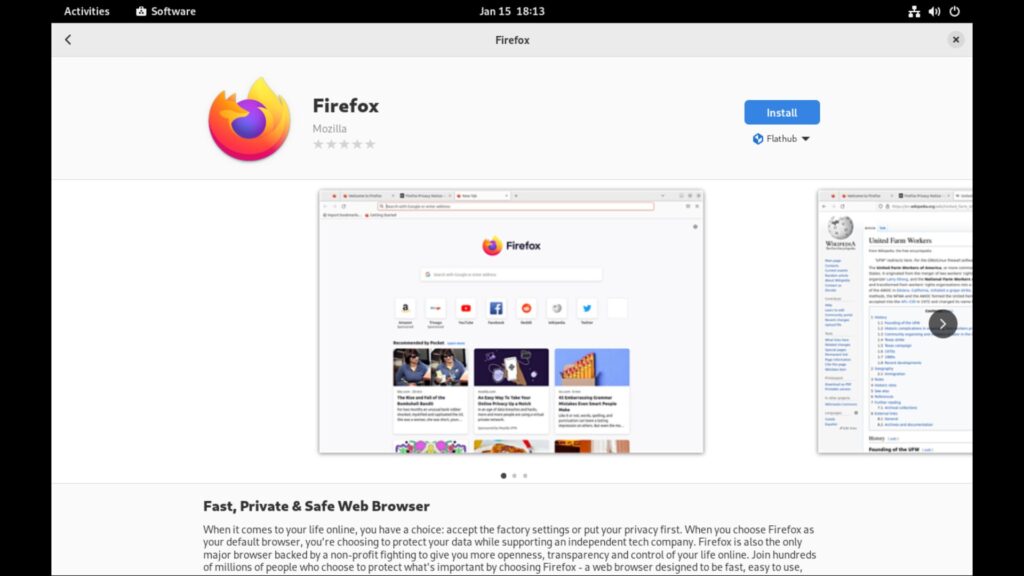Select the second screenshot page dot
1024x576 pixels.
point(515,475)
